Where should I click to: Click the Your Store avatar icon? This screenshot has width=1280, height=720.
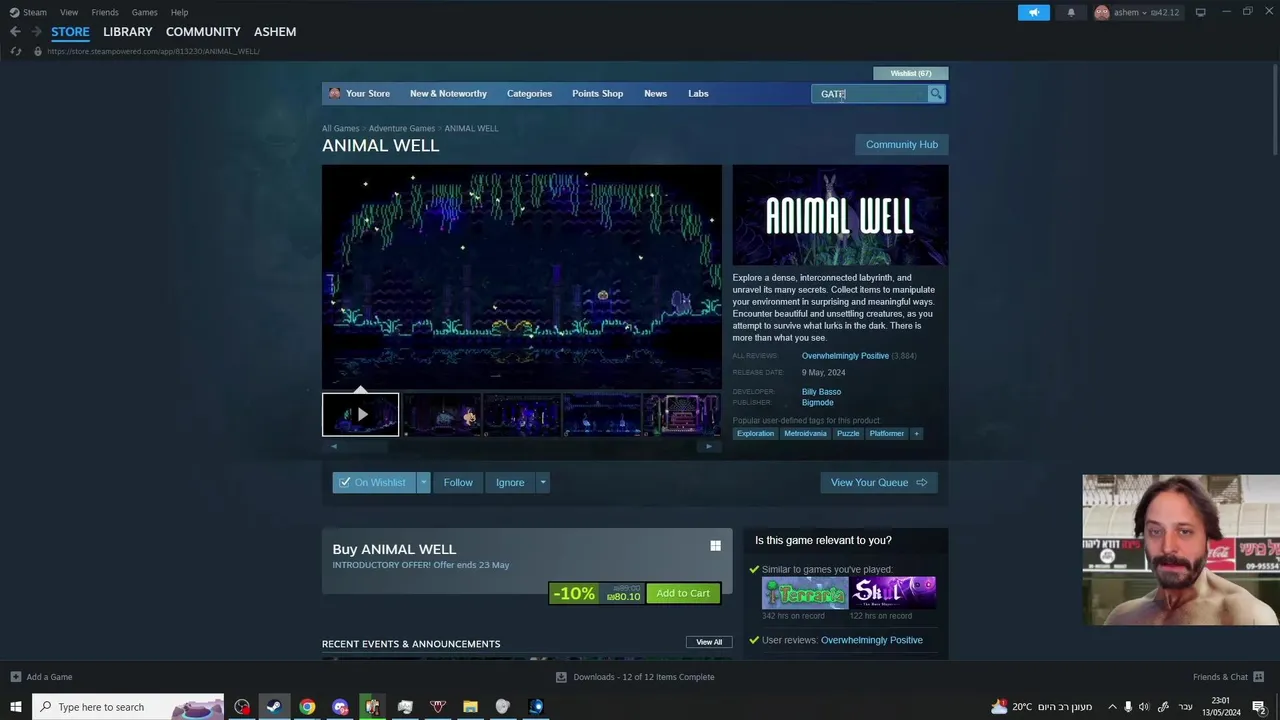pyautogui.click(x=335, y=93)
